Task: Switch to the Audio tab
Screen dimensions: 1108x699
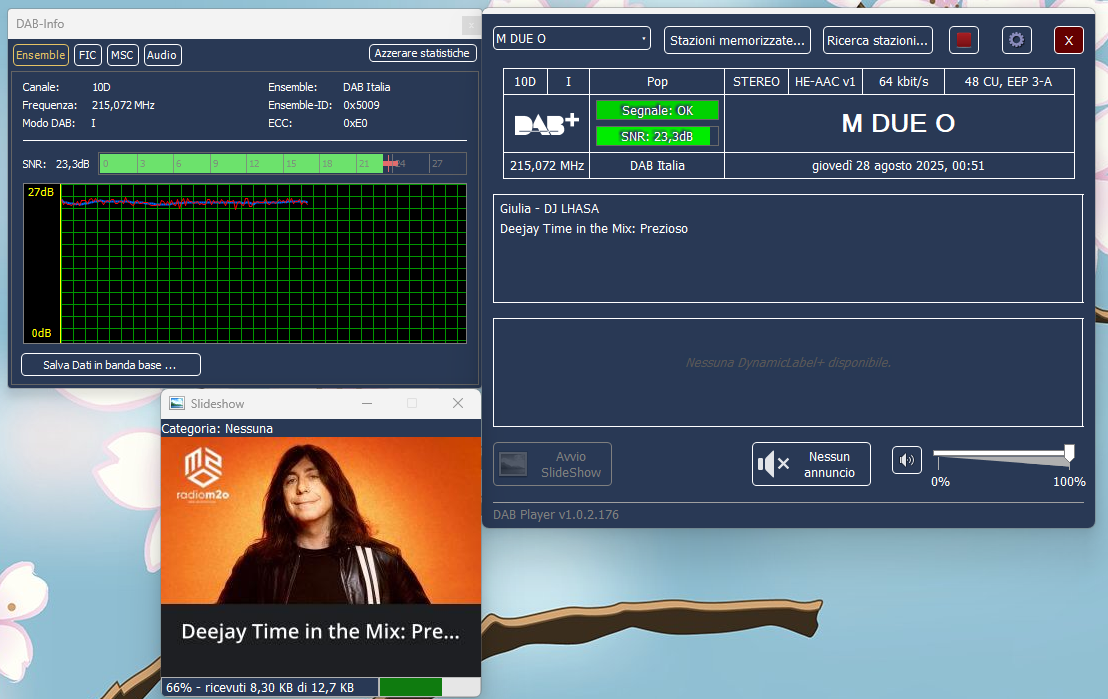Action: click(162, 54)
